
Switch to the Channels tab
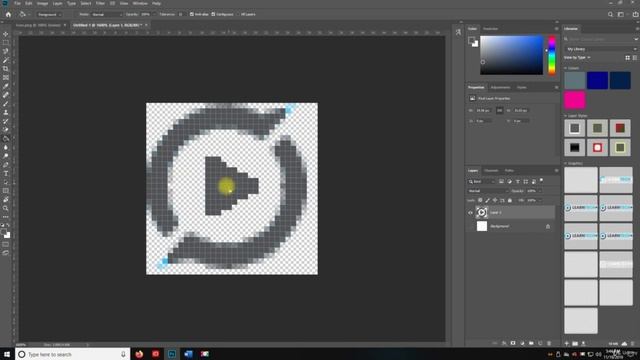tap(491, 171)
